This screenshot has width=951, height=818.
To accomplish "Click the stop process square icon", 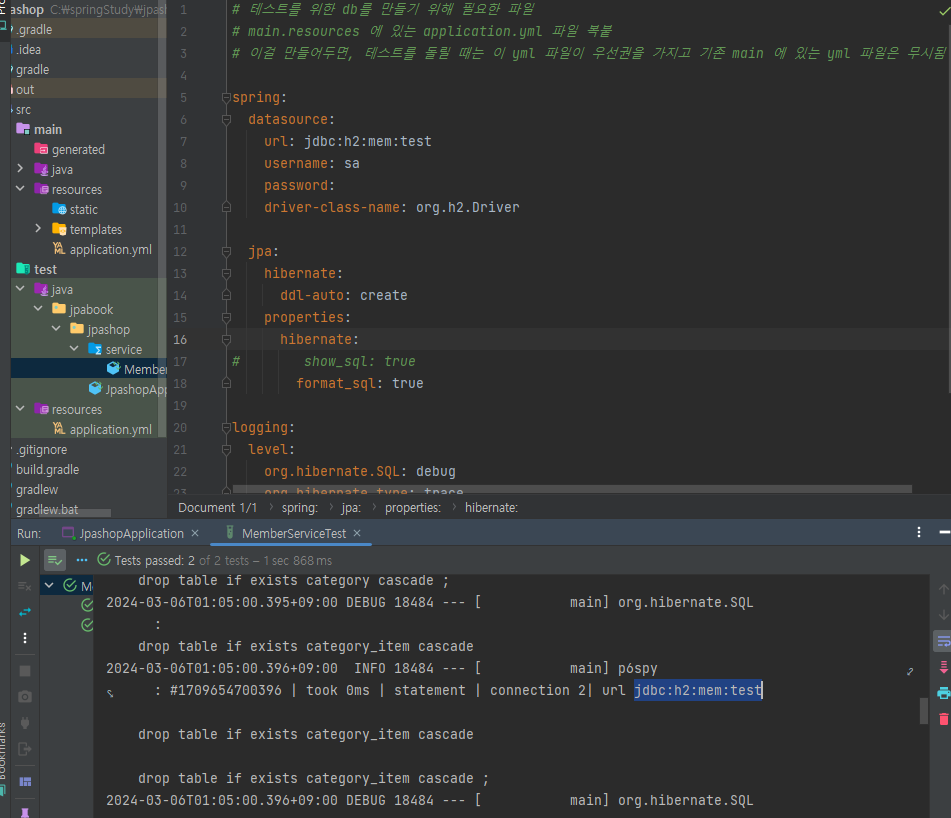I will 25,671.
